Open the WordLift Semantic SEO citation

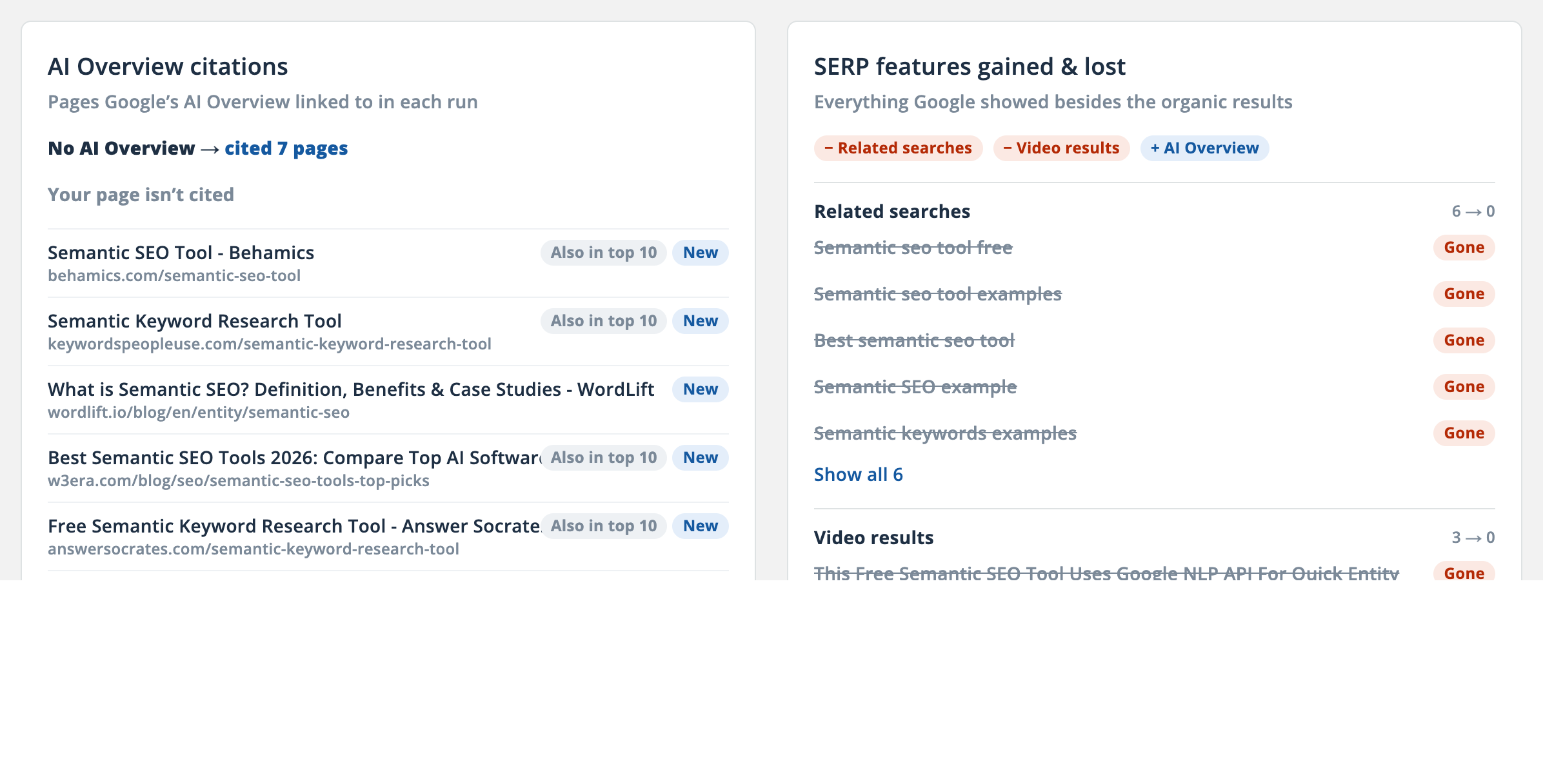pyautogui.click(x=351, y=389)
